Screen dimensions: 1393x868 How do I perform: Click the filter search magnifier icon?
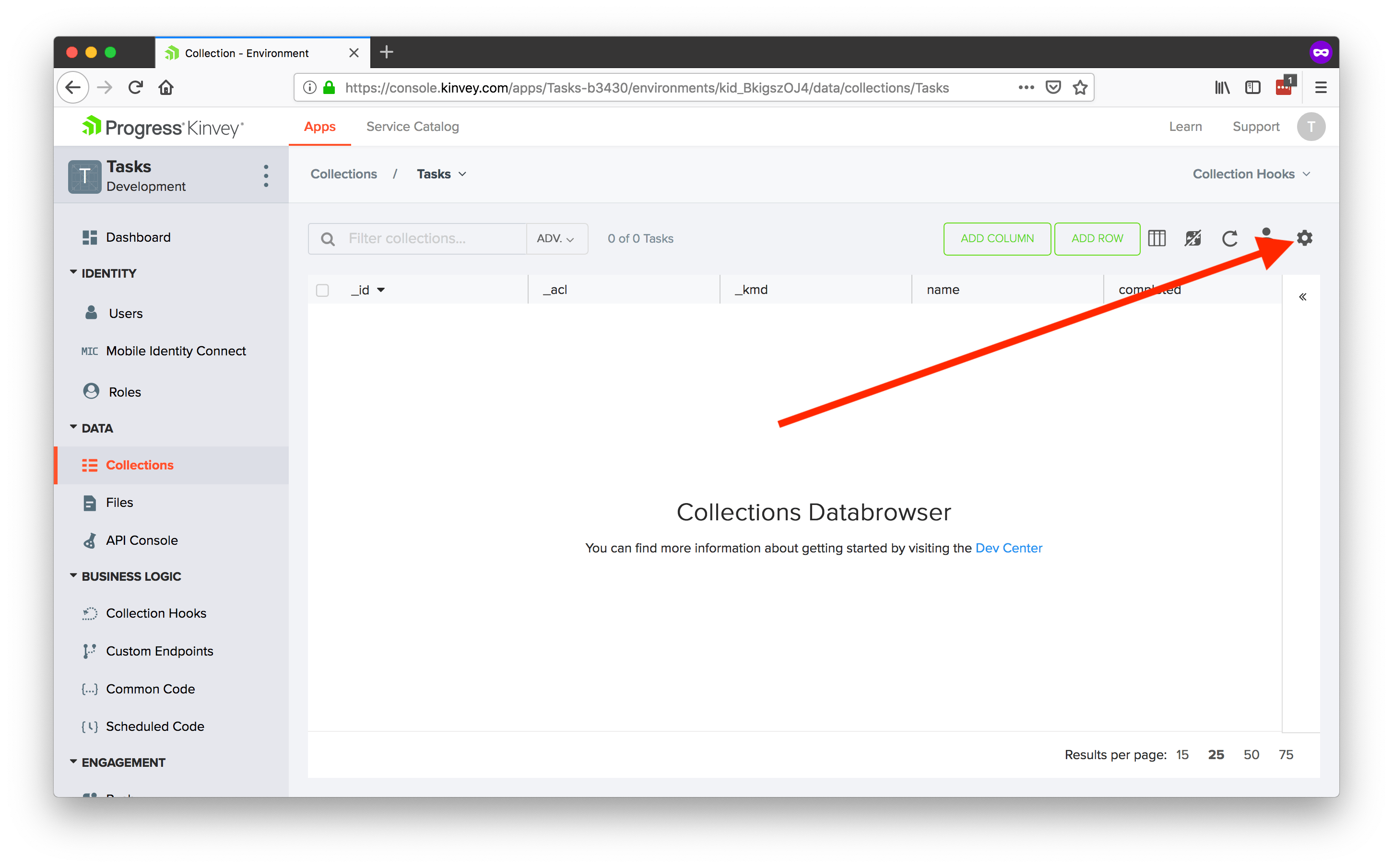coord(328,239)
